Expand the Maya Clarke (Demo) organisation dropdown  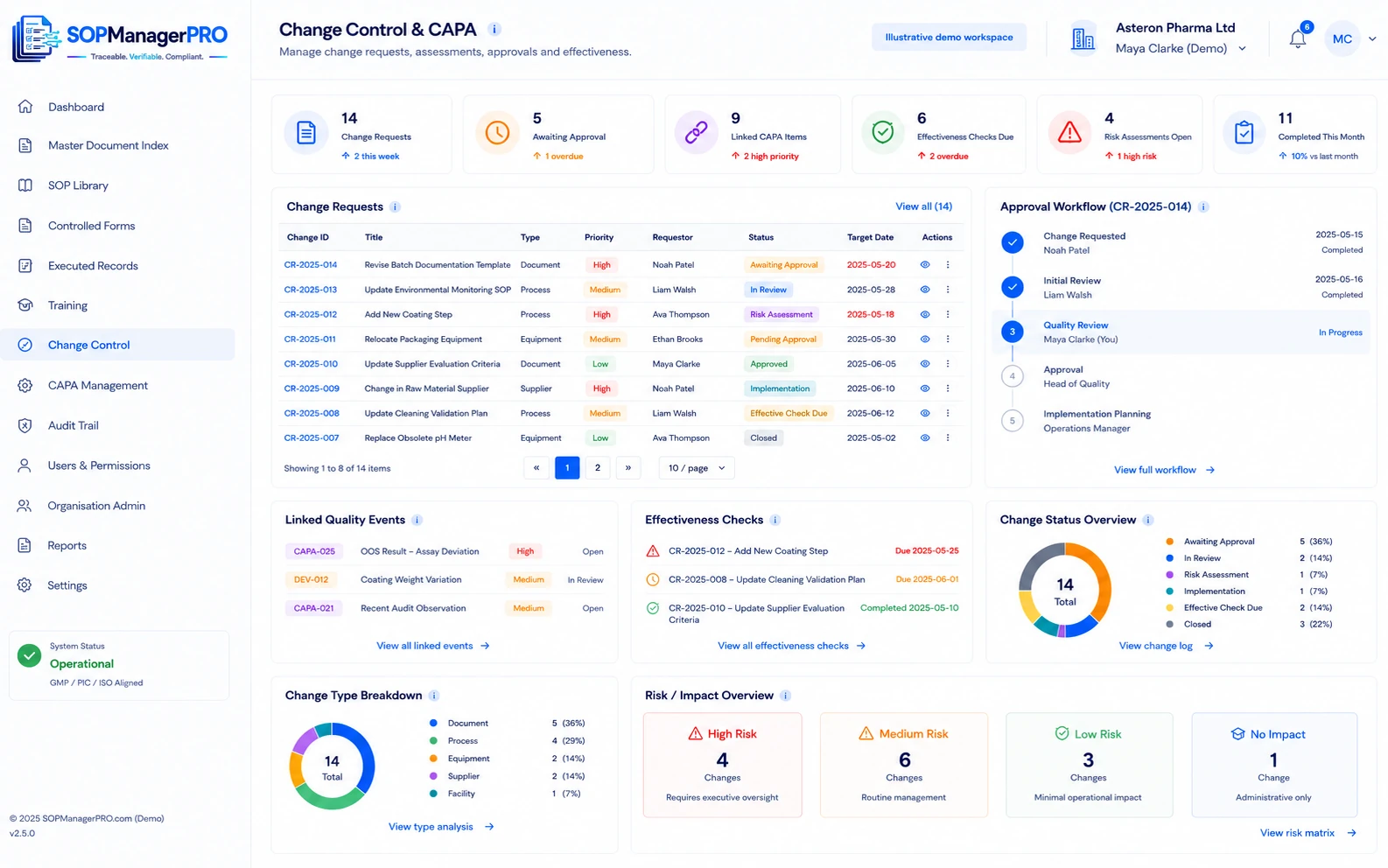coord(1242,49)
